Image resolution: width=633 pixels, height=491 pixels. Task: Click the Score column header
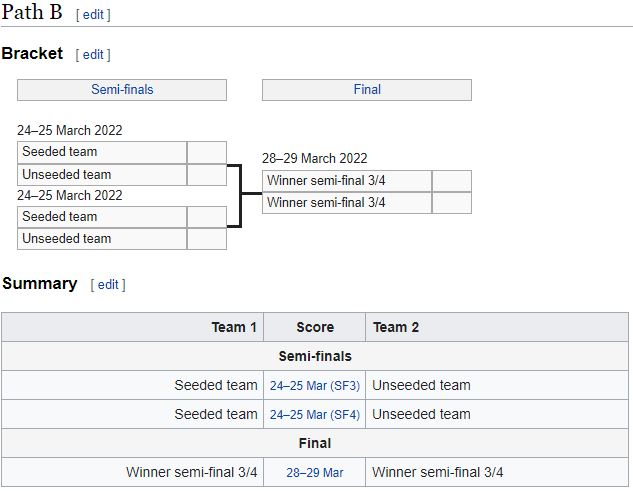314,327
